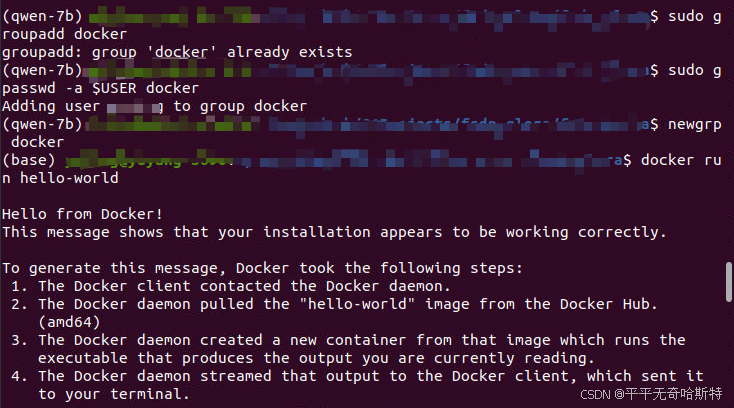Click the 'installation appears to be working correctly' line
The width and height of the screenshot is (734, 408).
[x=334, y=232]
